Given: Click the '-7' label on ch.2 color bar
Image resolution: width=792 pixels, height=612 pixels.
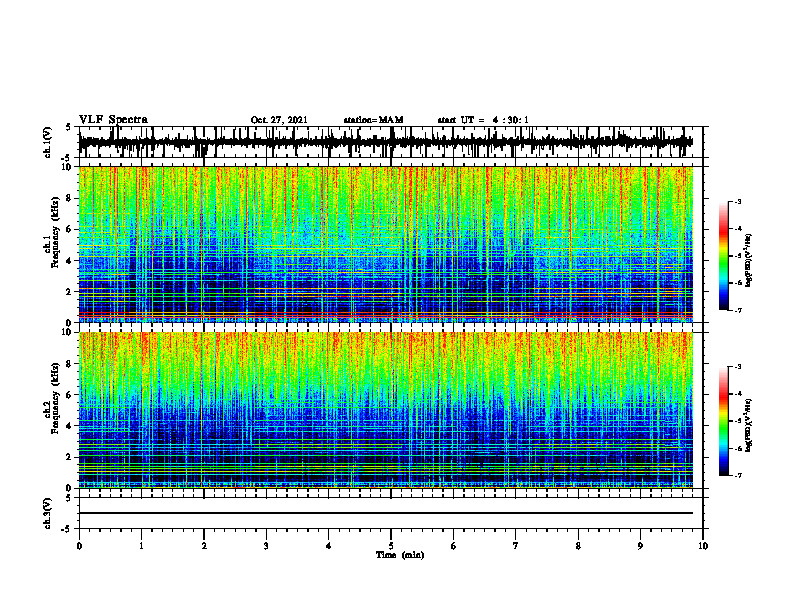Looking at the screenshot, I should (x=737, y=475).
